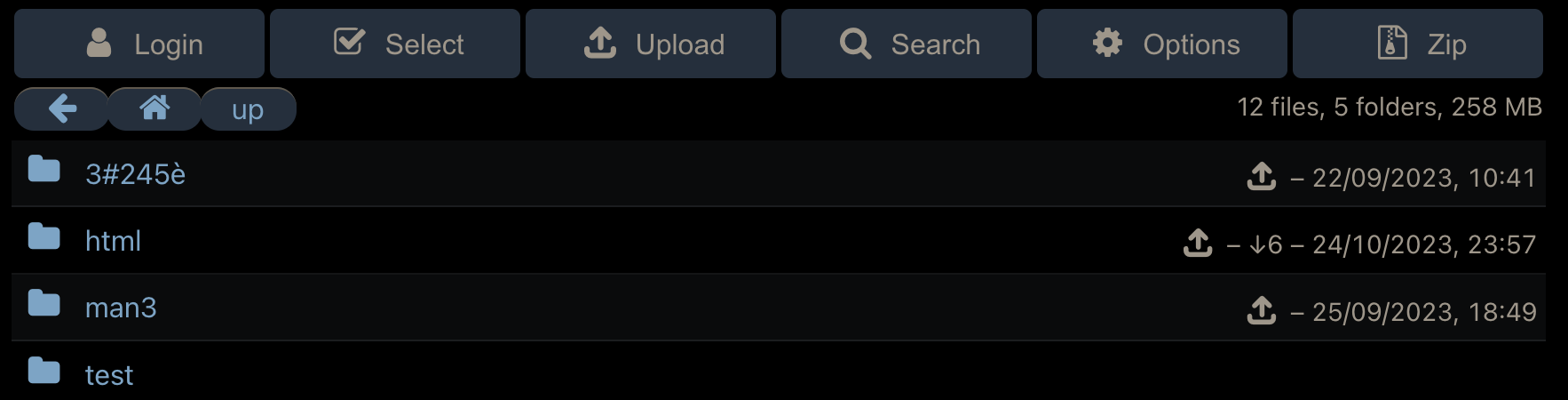Viewport: 1568px width, 400px height.
Task: Click the upload icon on 3#245è row
Action: [x=1262, y=176]
